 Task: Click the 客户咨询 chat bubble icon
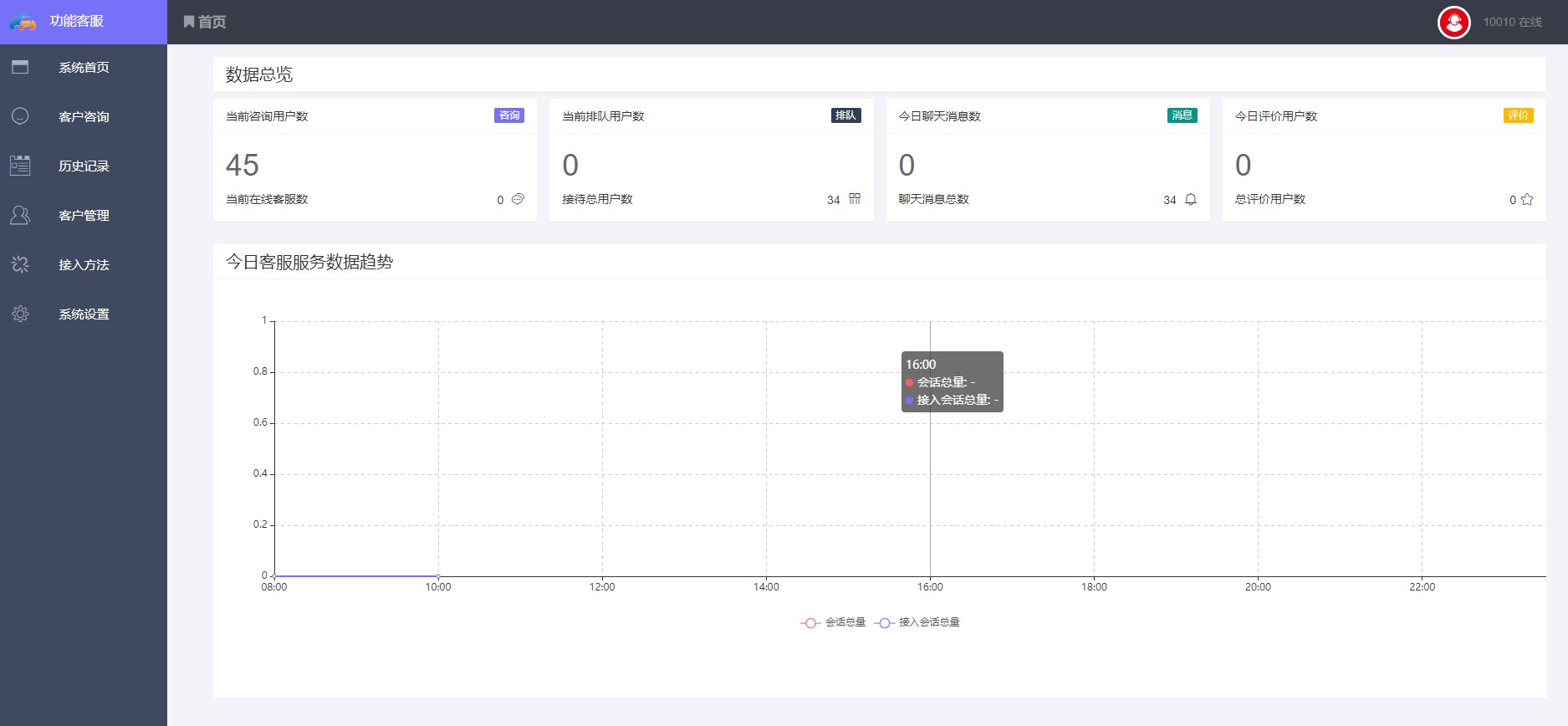coord(20,116)
